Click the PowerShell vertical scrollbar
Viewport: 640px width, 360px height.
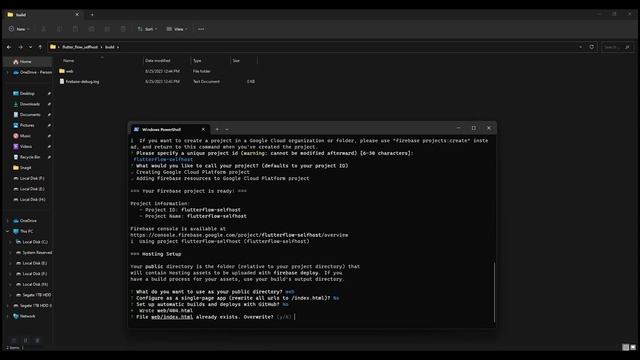pos(494,292)
